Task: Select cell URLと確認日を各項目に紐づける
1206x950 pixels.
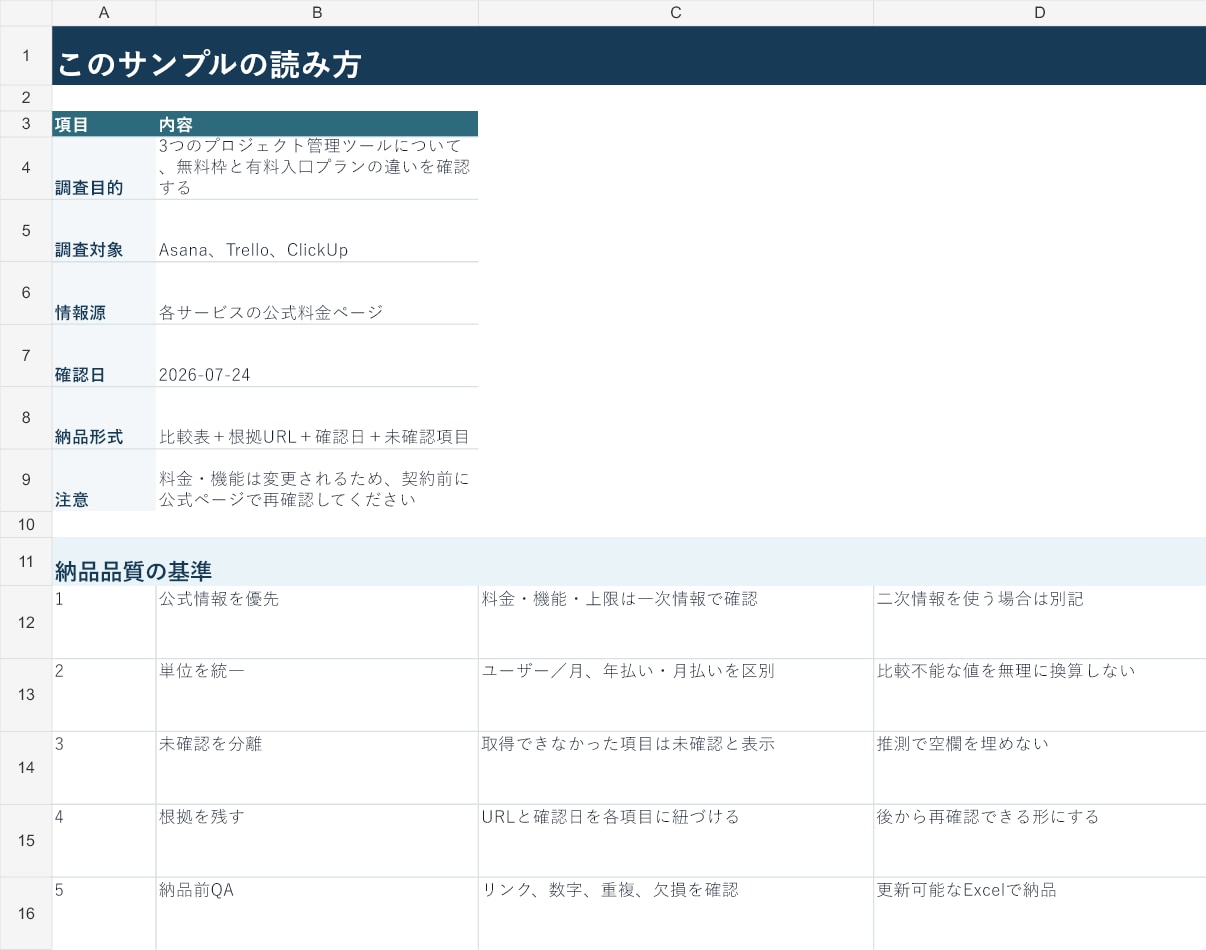Action: (676, 840)
